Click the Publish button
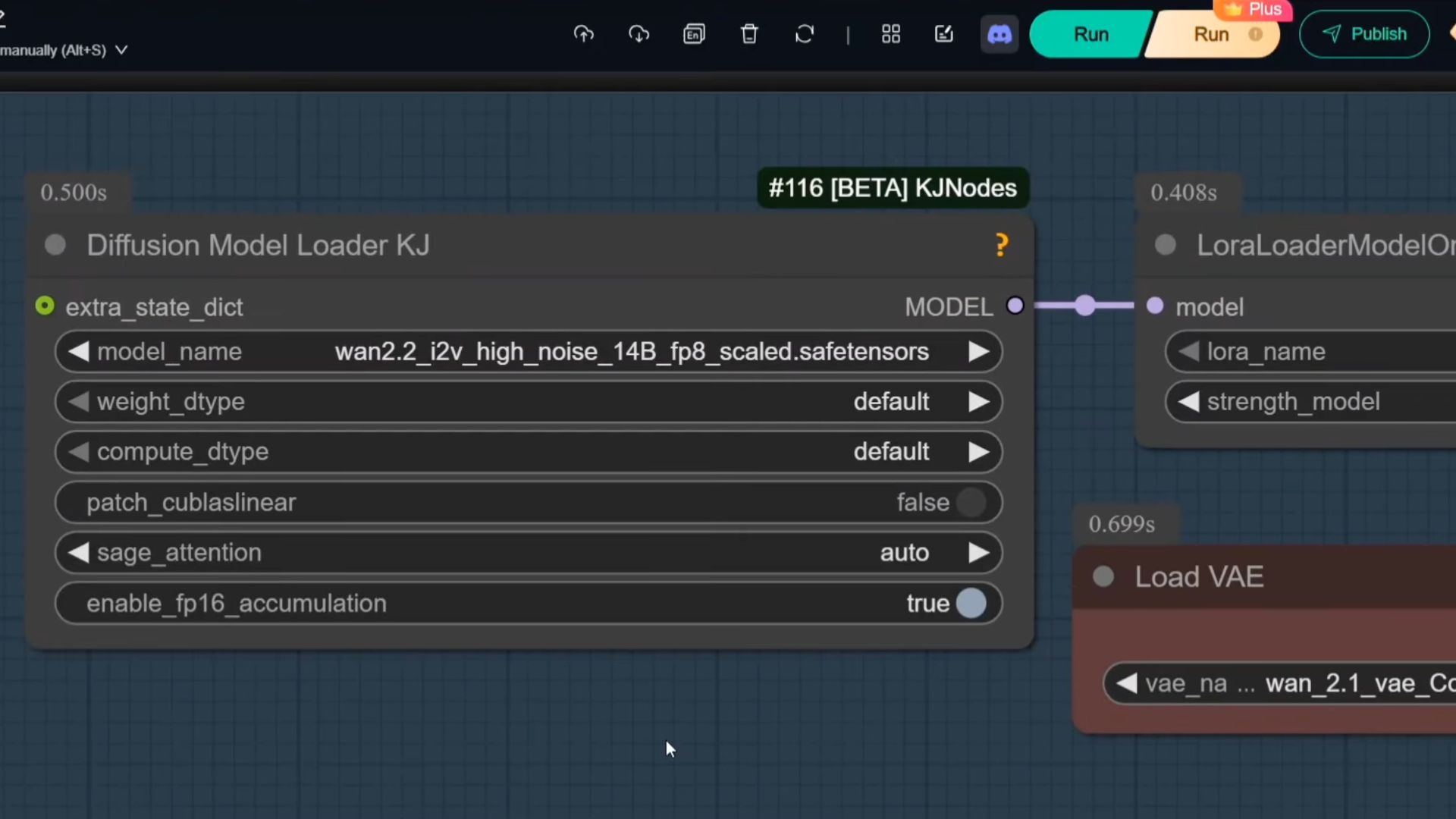 [x=1364, y=34]
